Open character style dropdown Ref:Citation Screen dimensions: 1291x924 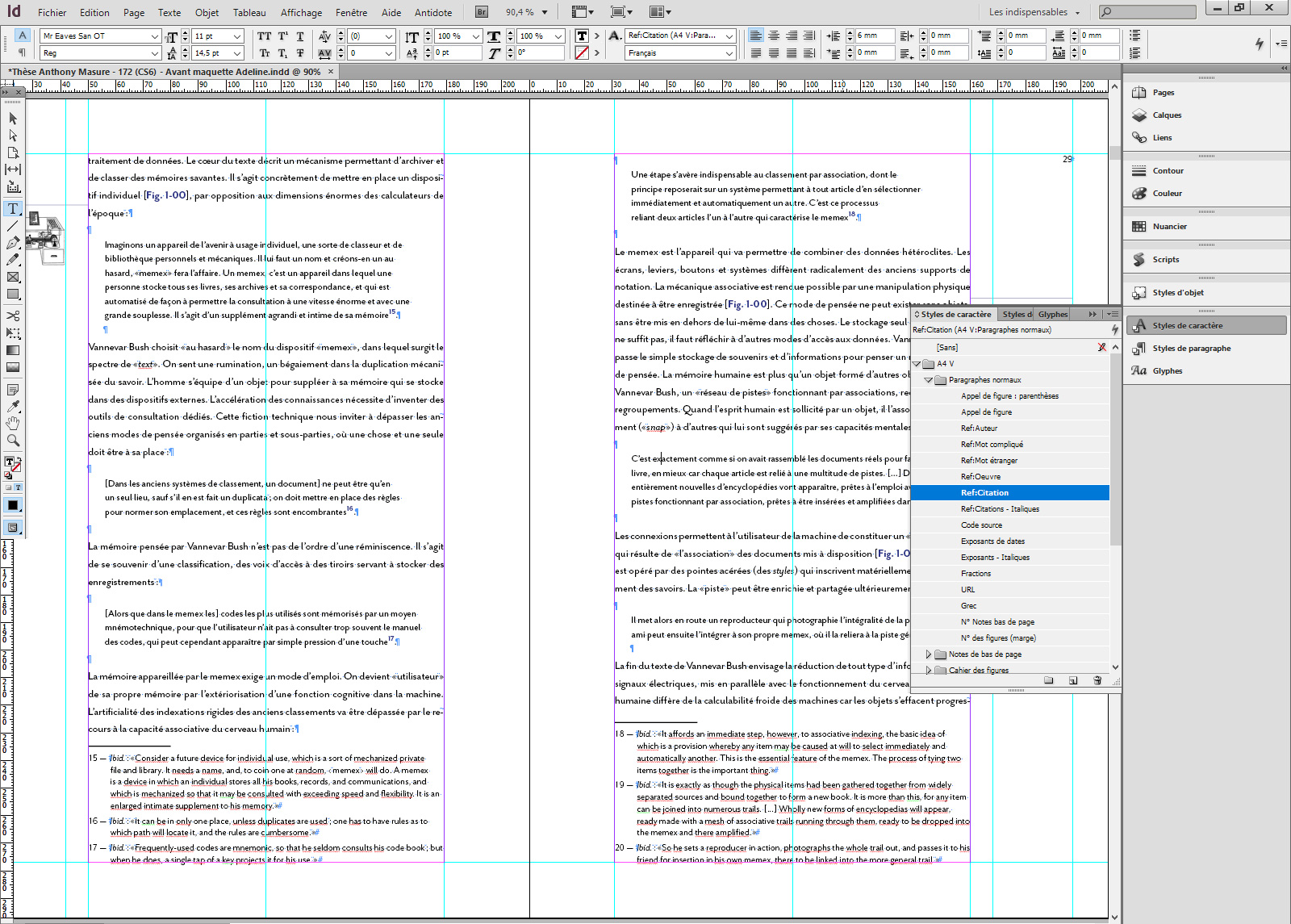coord(729,36)
